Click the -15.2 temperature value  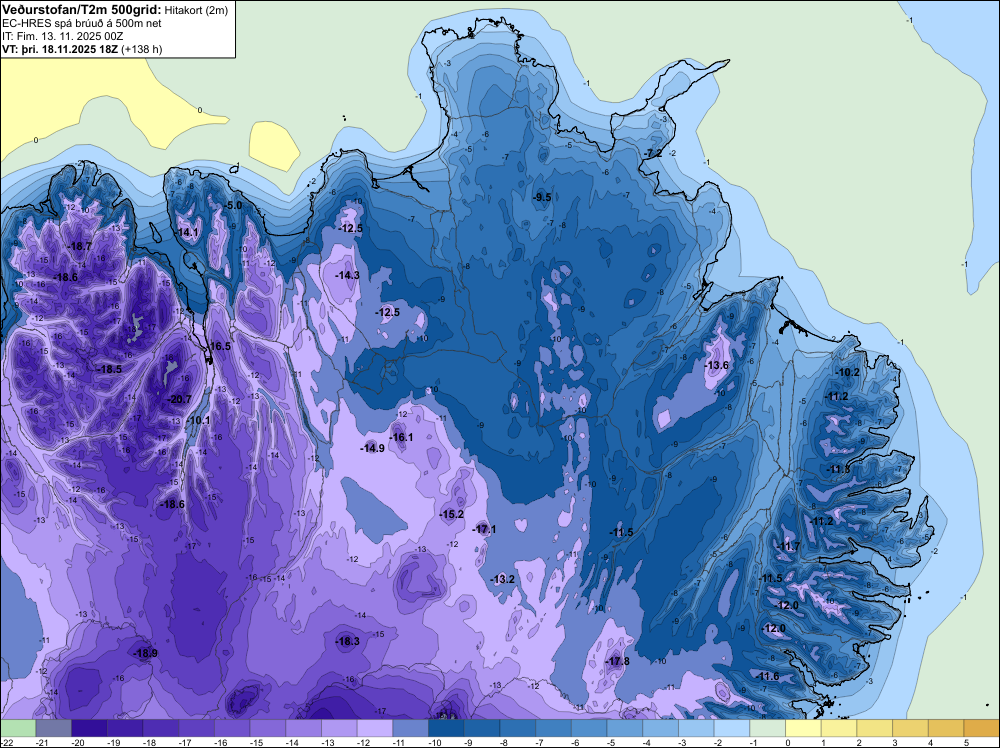(x=452, y=514)
